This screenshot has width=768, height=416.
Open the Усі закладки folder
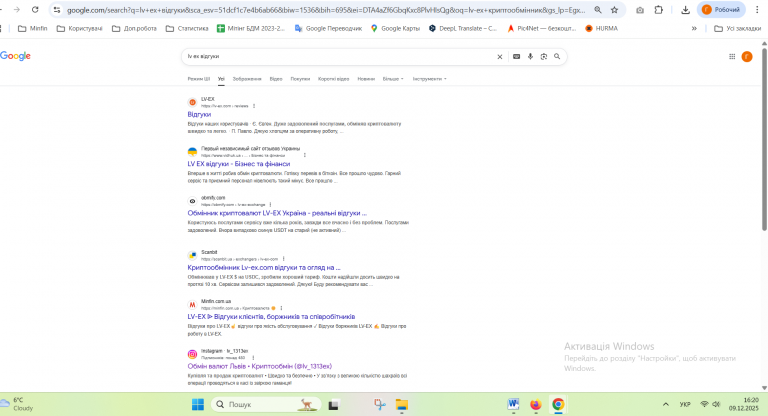[738, 28]
